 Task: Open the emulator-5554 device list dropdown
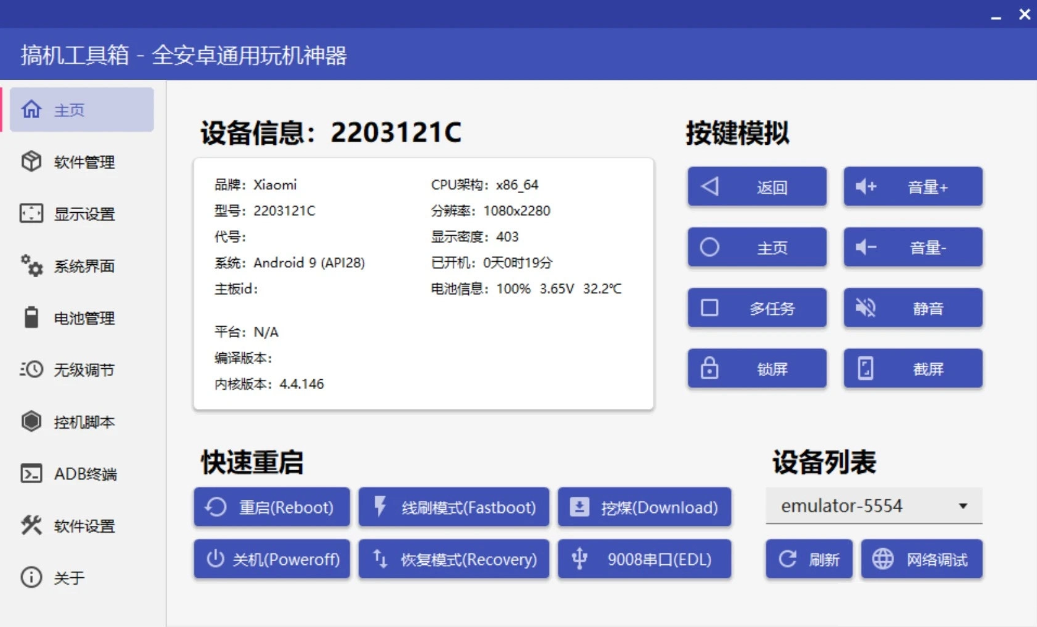874,506
